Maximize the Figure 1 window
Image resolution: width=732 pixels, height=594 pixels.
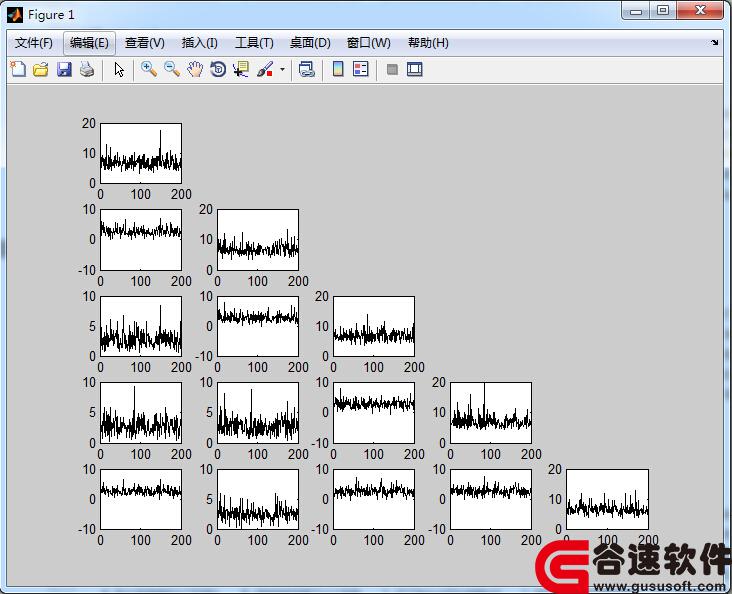pos(662,10)
